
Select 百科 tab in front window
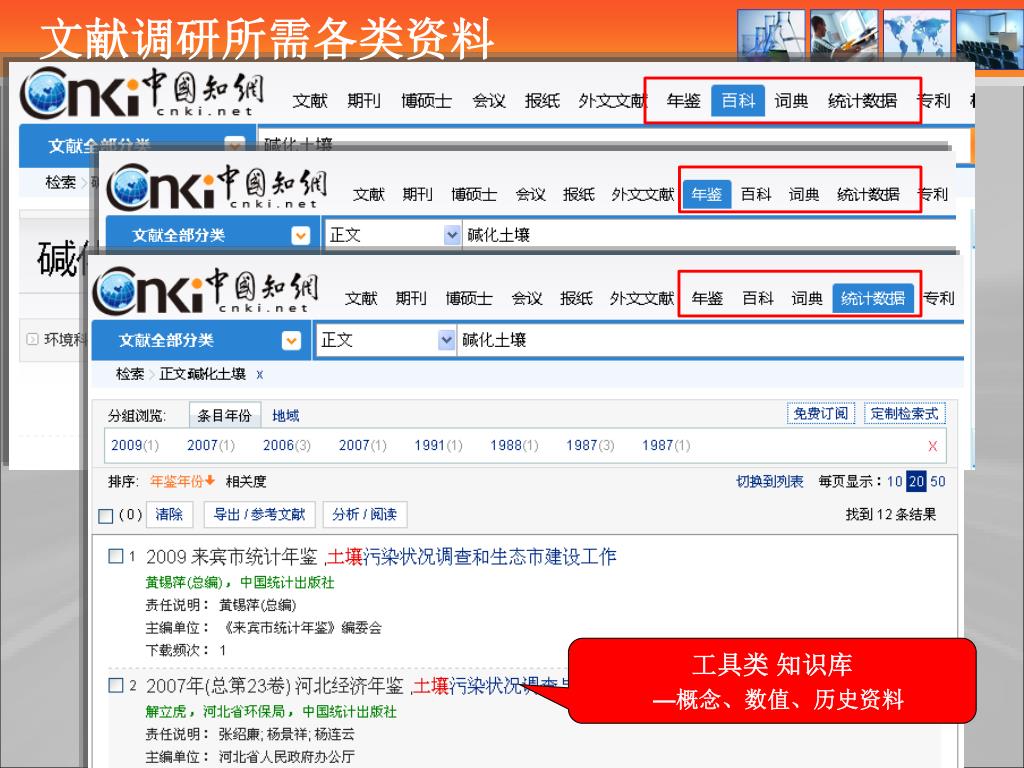pyautogui.click(x=758, y=298)
